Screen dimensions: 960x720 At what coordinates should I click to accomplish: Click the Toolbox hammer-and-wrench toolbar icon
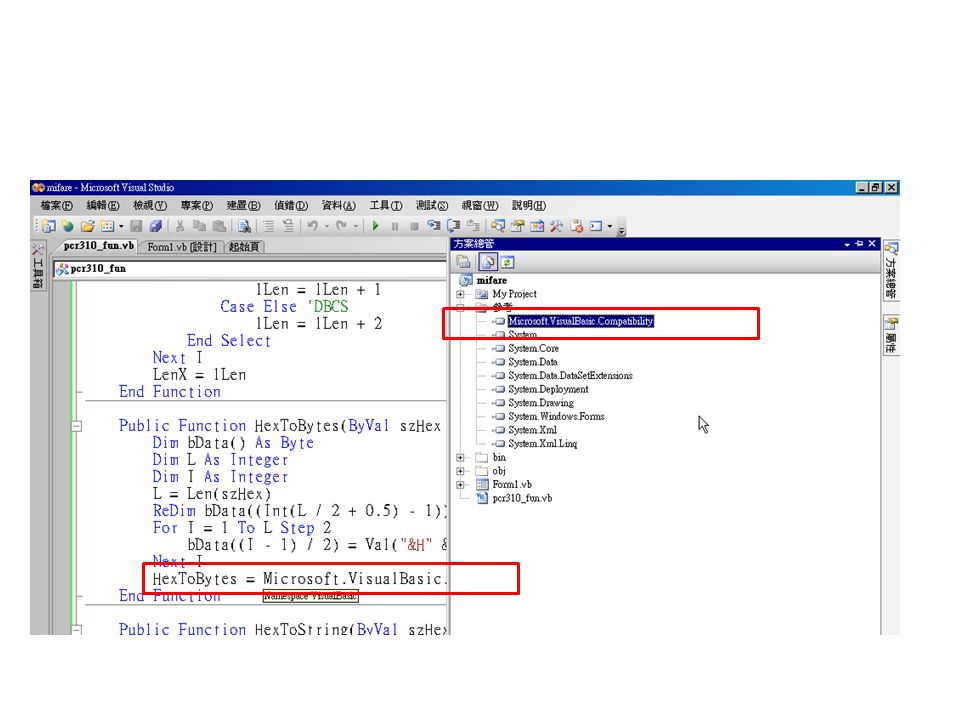557,226
